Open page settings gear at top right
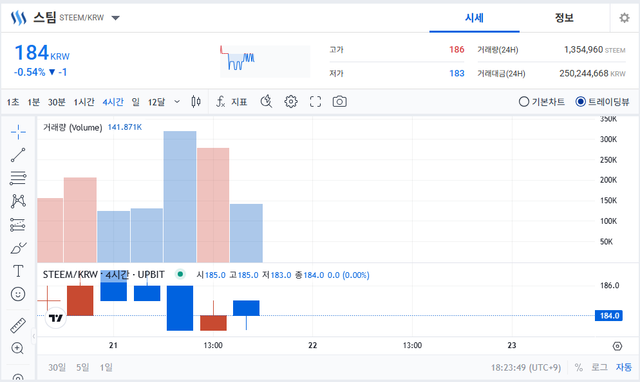This screenshot has width=640, height=382. click(x=624, y=18)
